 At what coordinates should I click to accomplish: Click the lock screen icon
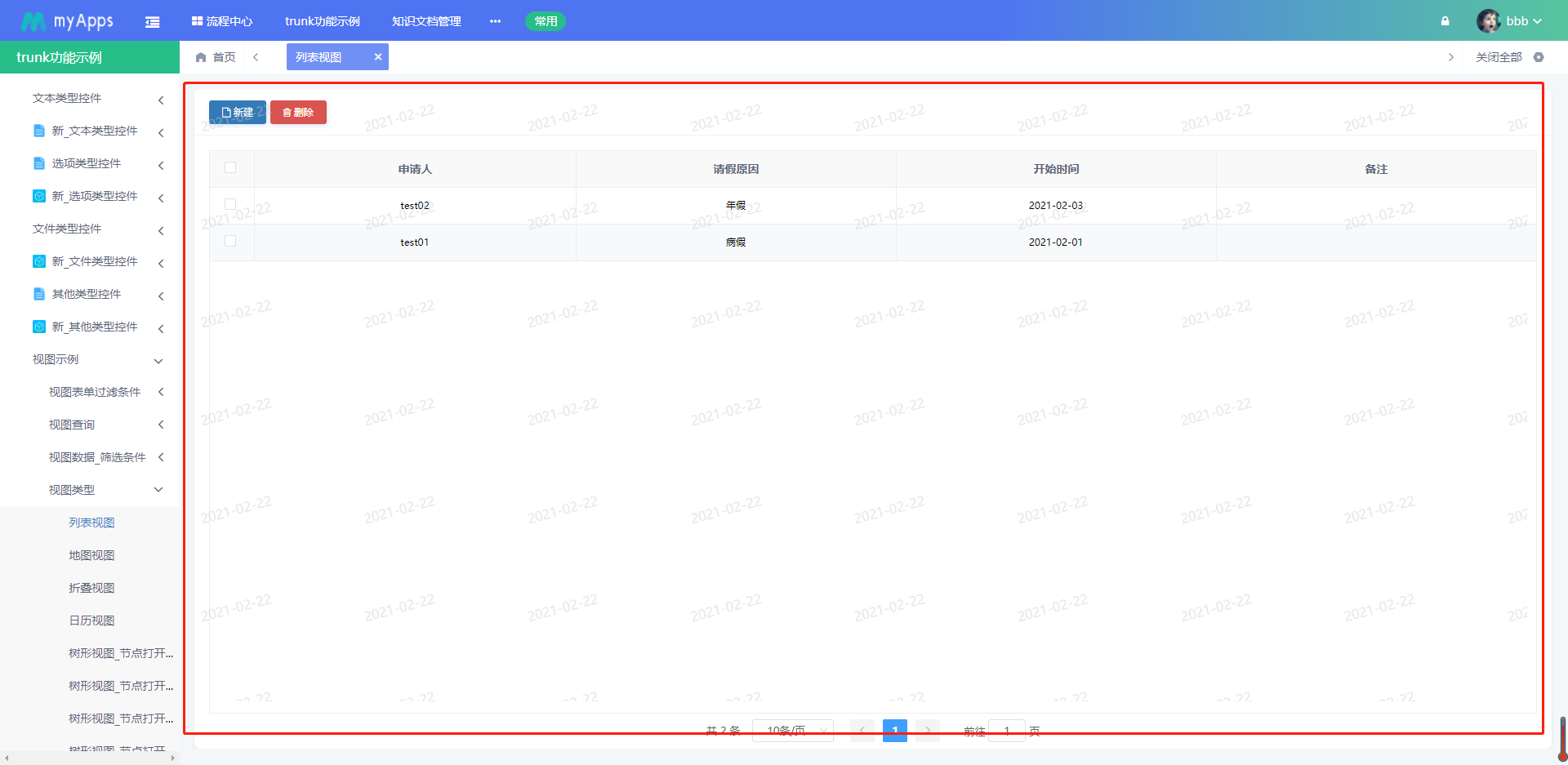(x=1445, y=21)
